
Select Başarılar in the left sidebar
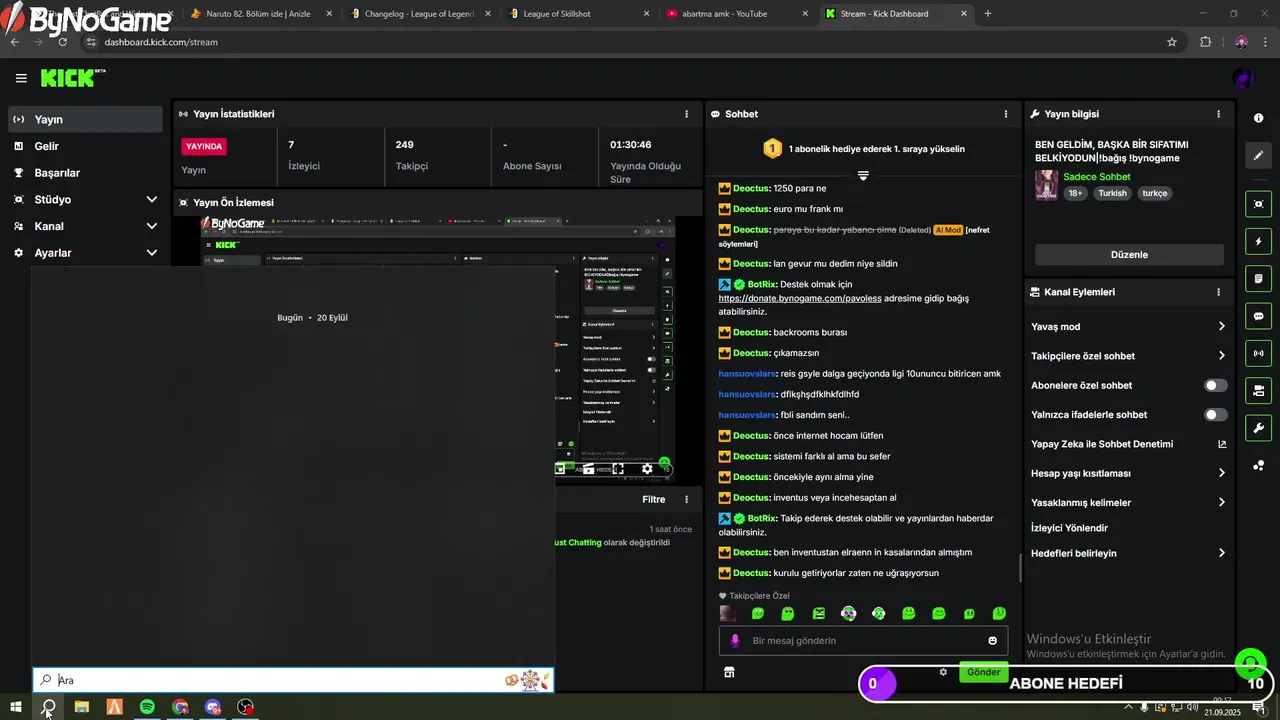[85, 173]
